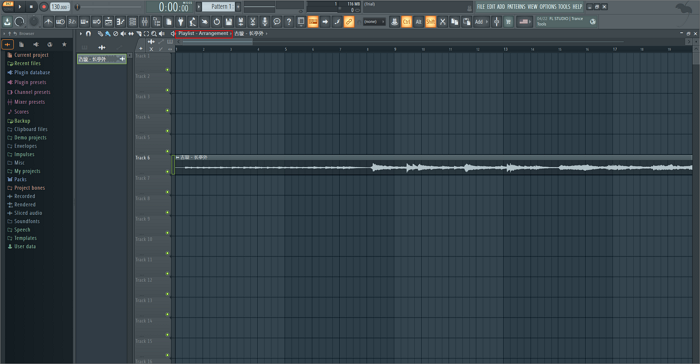Screen dimensions: 700x364
Task: Click the Alt modifier button
Action: tap(418, 21)
